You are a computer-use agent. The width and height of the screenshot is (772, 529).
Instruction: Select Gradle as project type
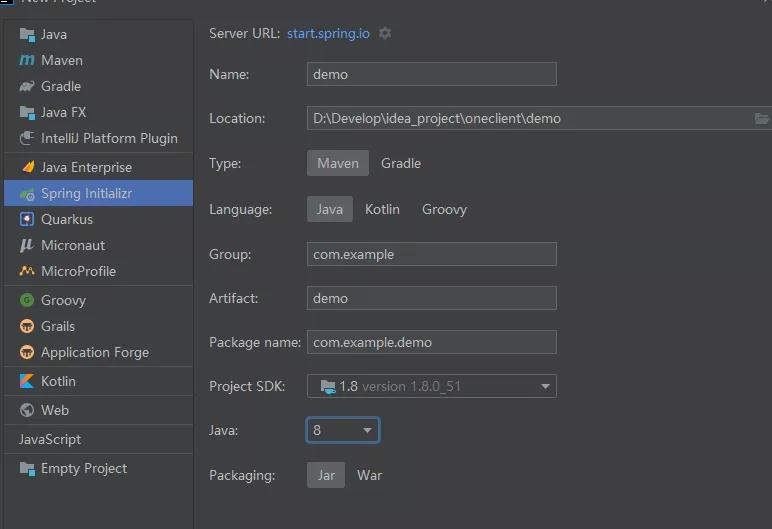point(401,163)
